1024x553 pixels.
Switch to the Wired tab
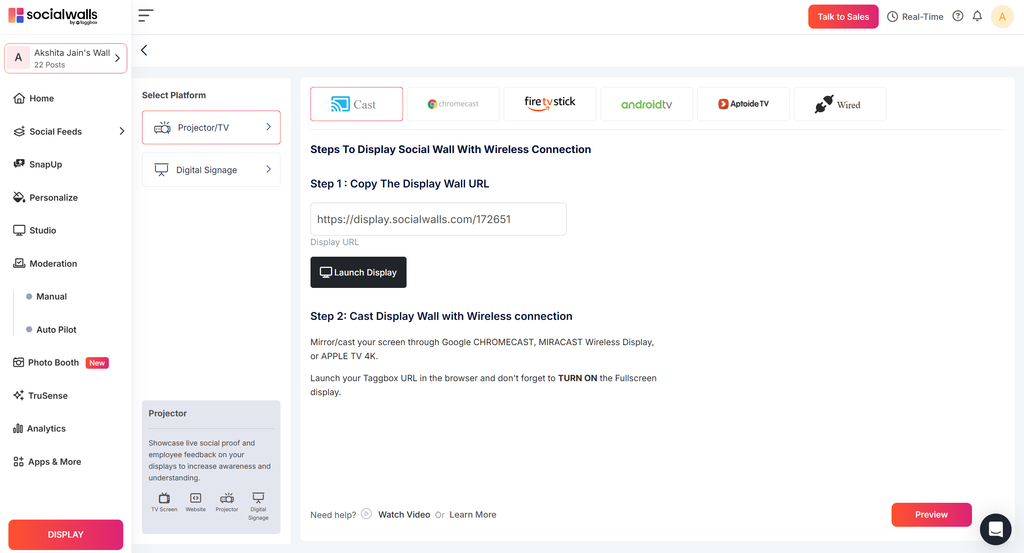[x=840, y=104]
